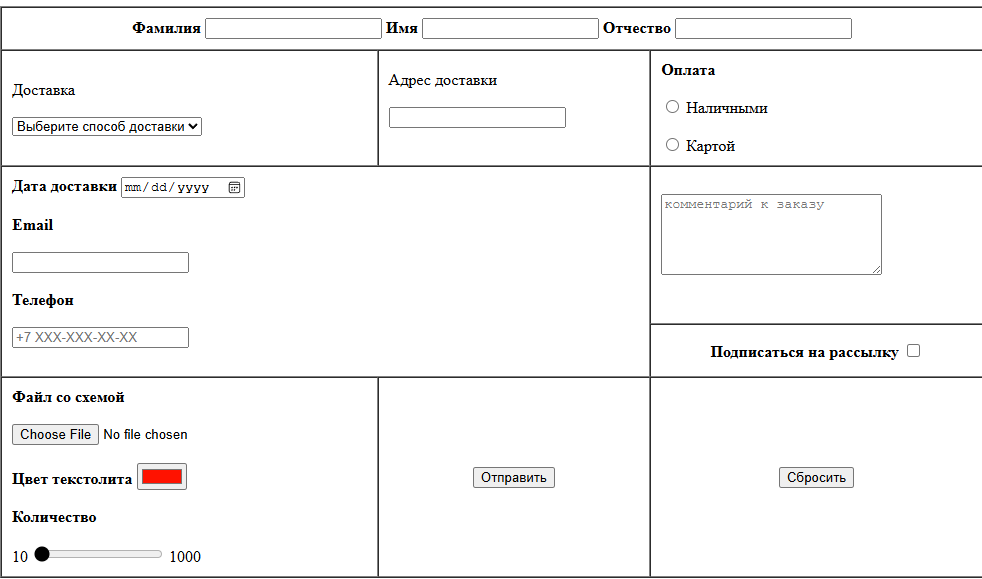Focus the Фамилия input field

tap(293, 28)
